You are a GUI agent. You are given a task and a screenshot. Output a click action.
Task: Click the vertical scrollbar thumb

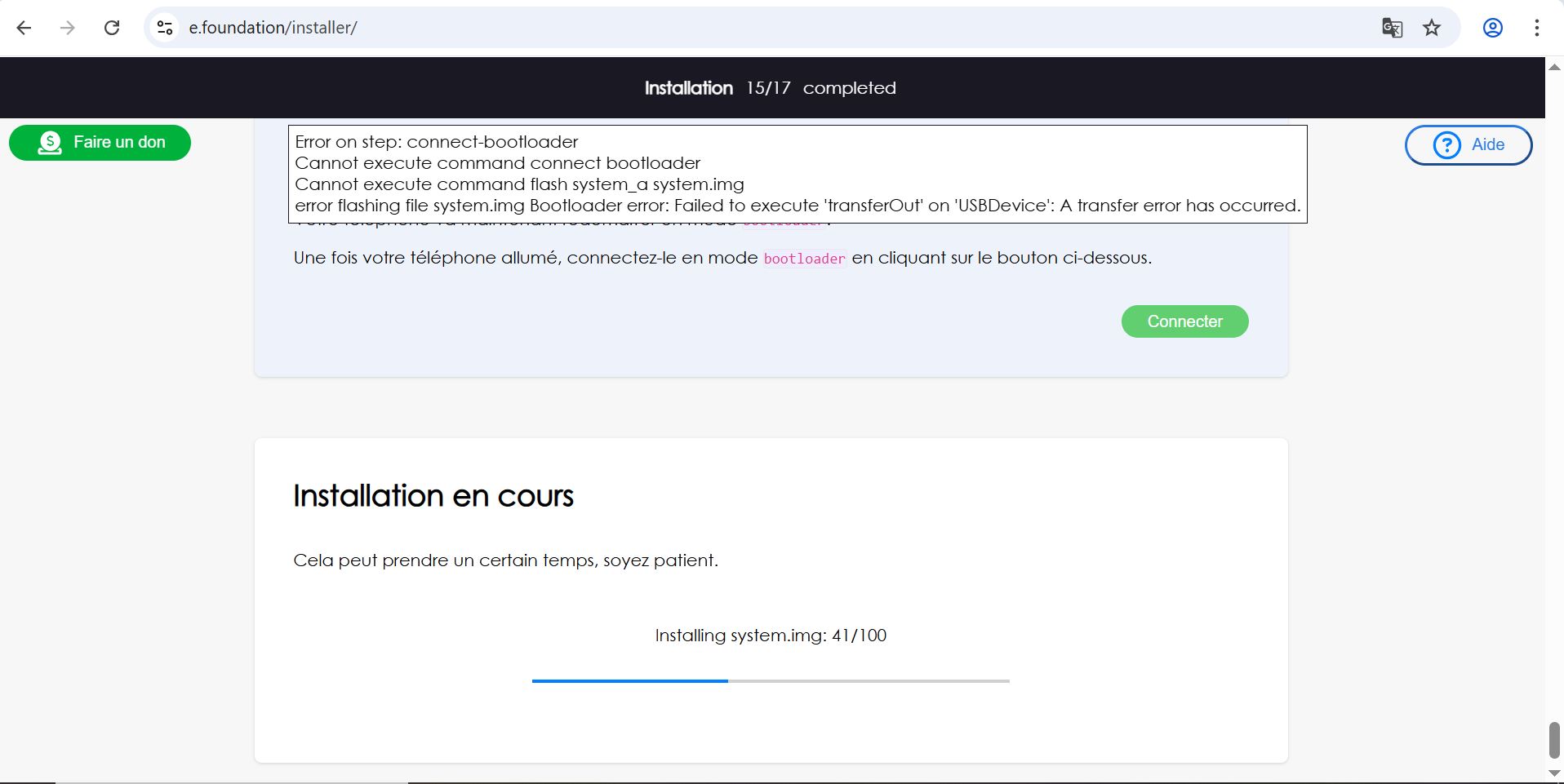pos(1554,739)
